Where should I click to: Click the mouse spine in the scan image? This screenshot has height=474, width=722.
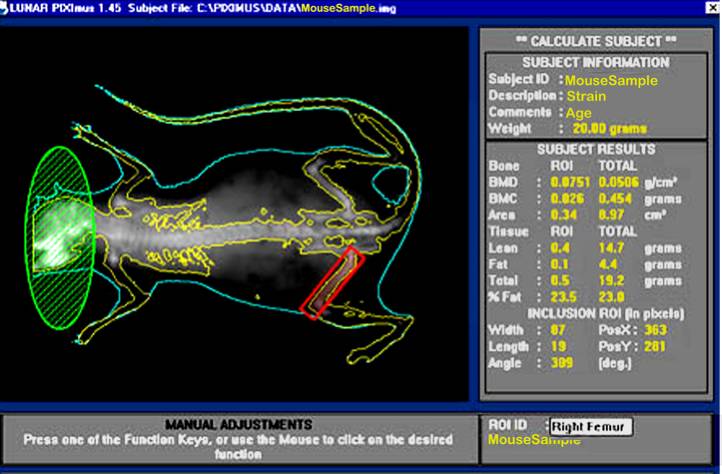(x=230, y=233)
